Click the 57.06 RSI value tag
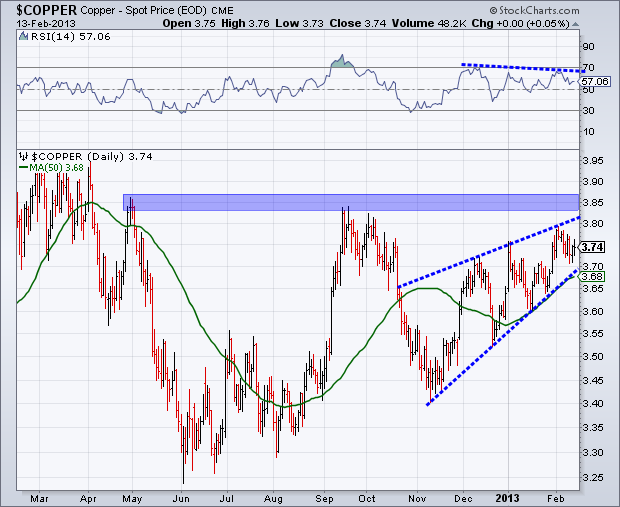Viewport: 620px width, 507px height. 595,81
